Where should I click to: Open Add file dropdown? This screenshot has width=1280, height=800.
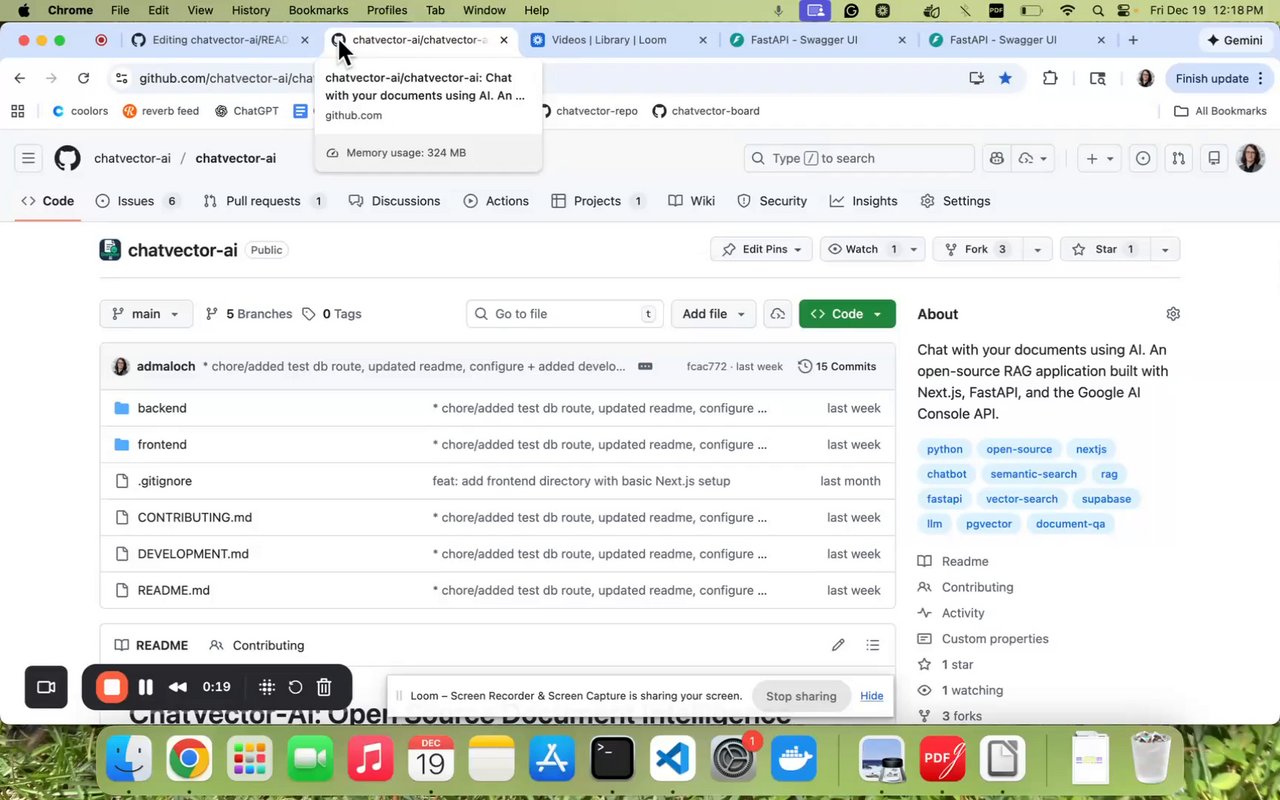(713, 314)
